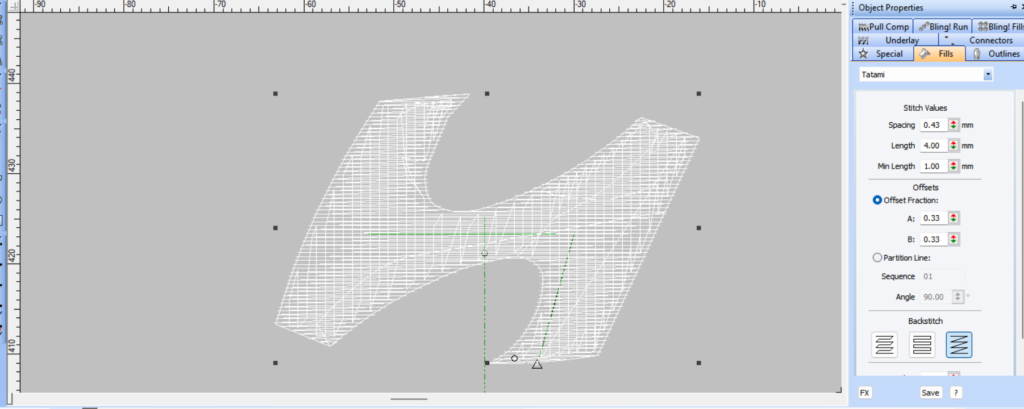Click the Min Length value field
1024x409 pixels.
click(x=934, y=166)
